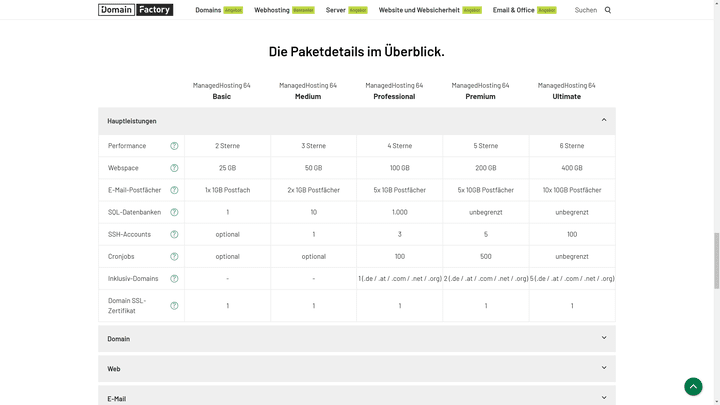
Task: Open the Inklusiv-Domains help icon
Action: click(x=174, y=279)
